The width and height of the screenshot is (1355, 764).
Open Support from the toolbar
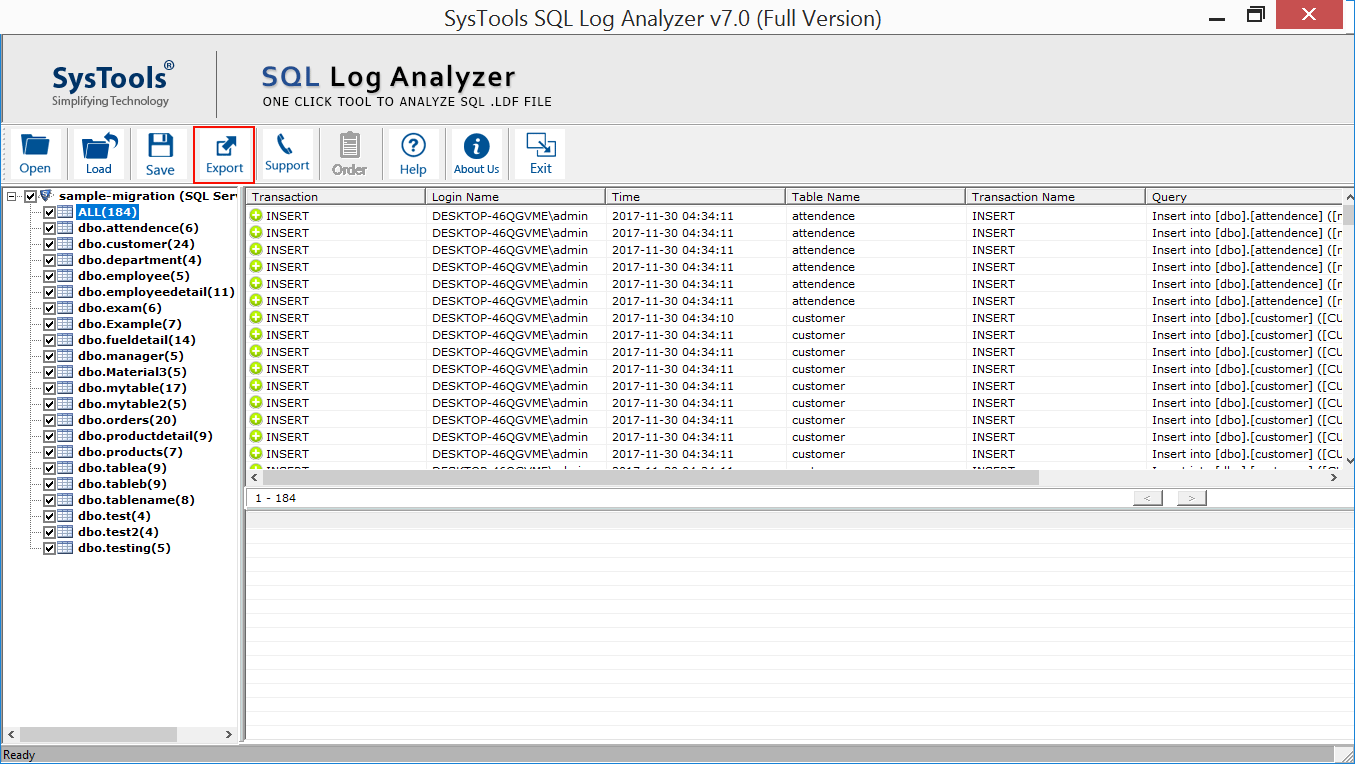(x=287, y=152)
